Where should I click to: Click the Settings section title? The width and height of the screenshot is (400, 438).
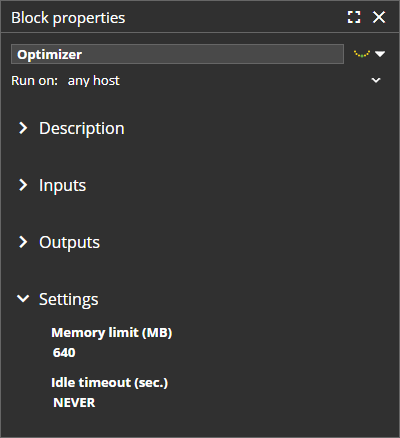[x=69, y=300]
